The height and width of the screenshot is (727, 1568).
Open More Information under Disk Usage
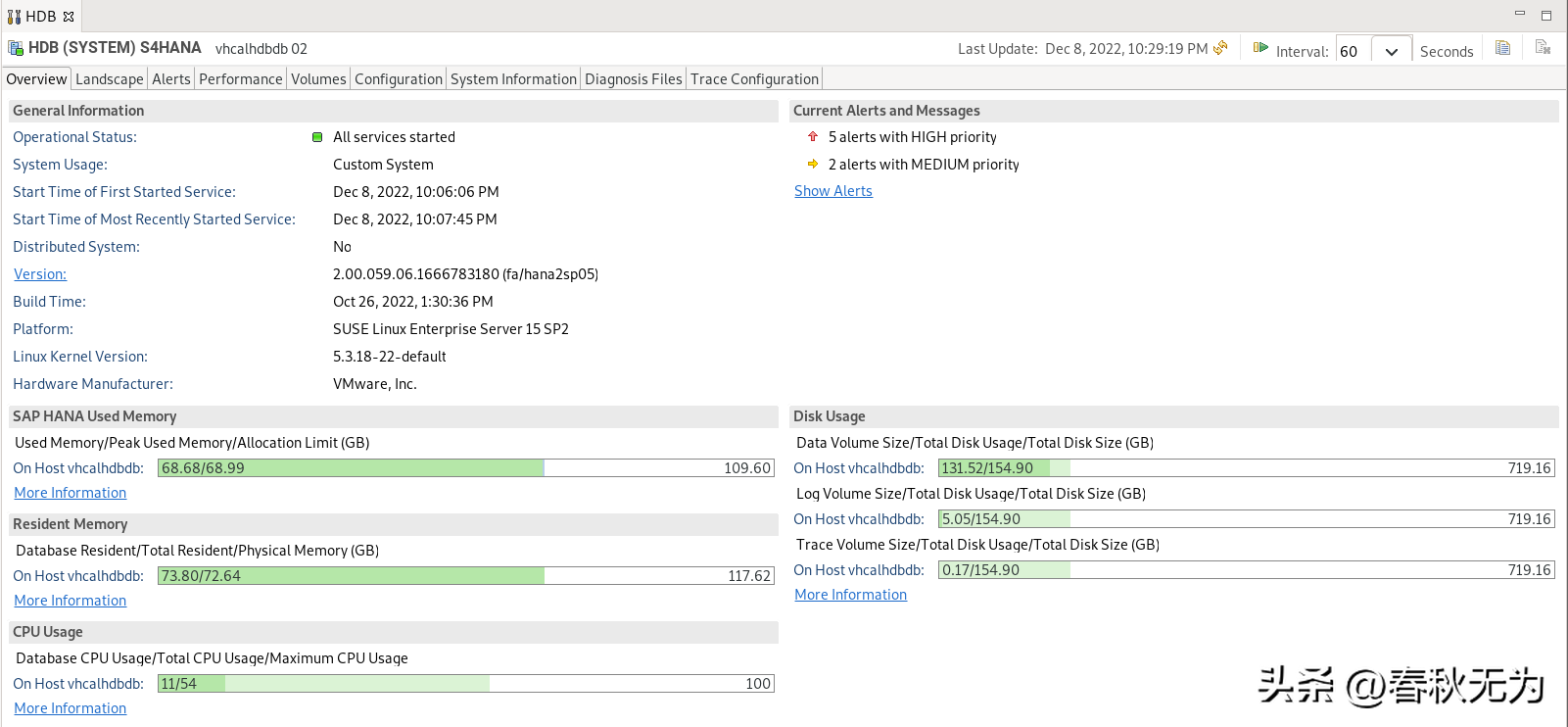point(850,595)
